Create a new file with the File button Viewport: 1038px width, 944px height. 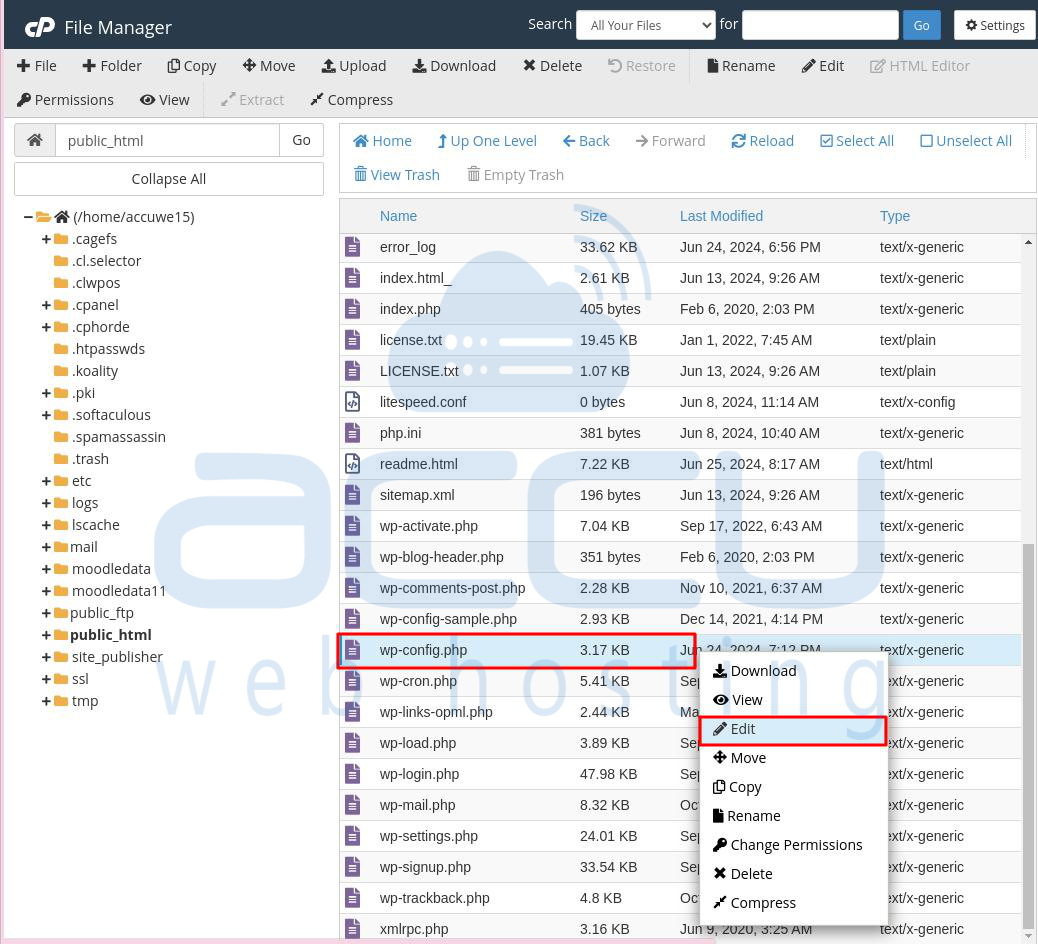pos(36,66)
